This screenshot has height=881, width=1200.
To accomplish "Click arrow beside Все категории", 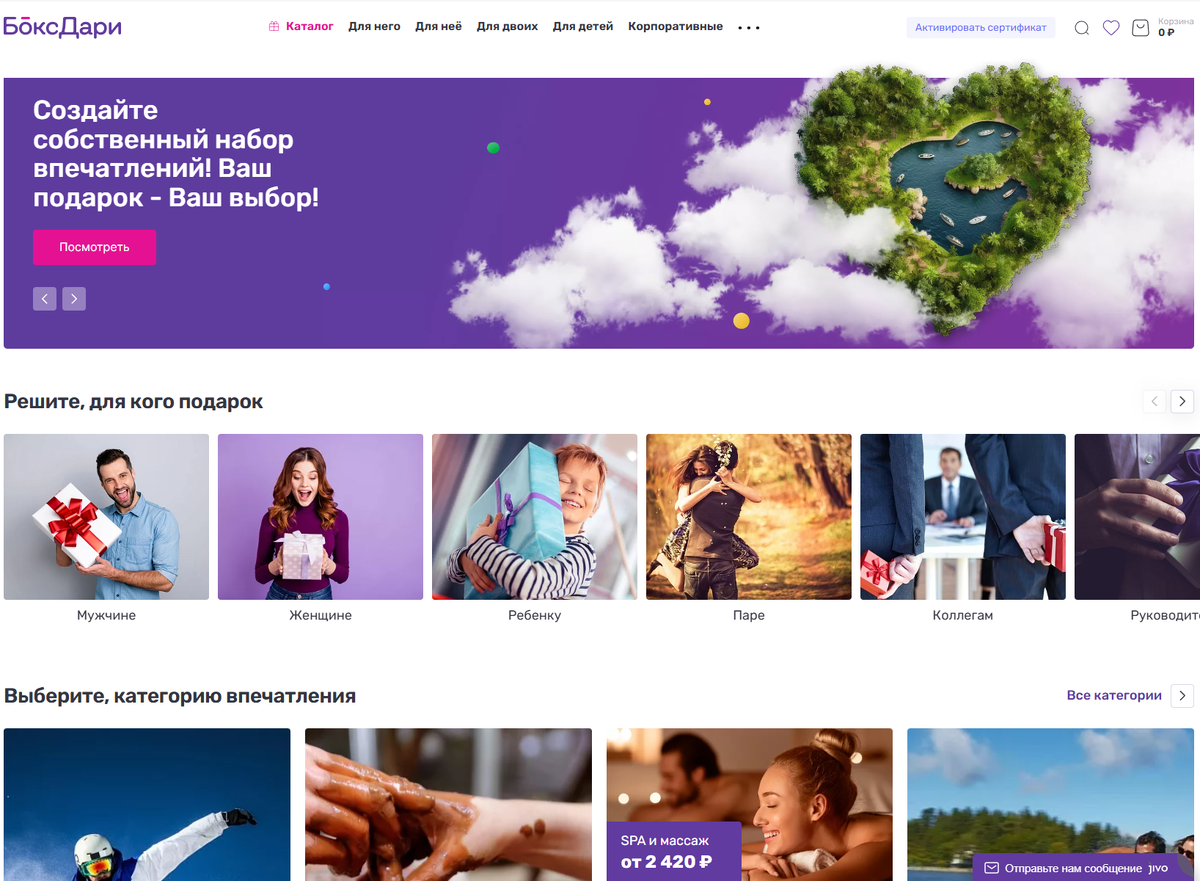I will [x=1182, y=696].
